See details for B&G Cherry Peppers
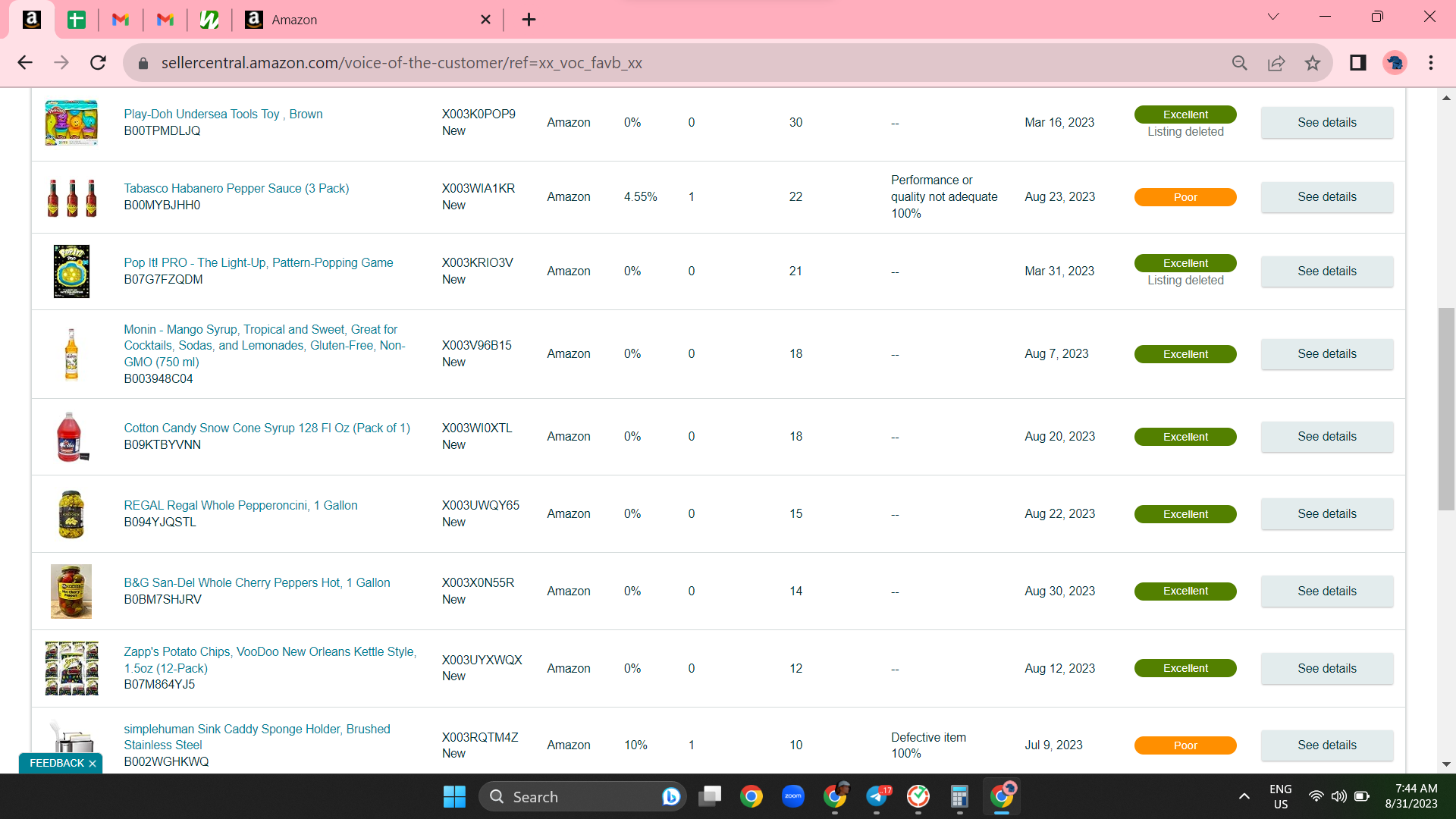This screenshot has height=819, width=1456. (x=1327, y=591)
